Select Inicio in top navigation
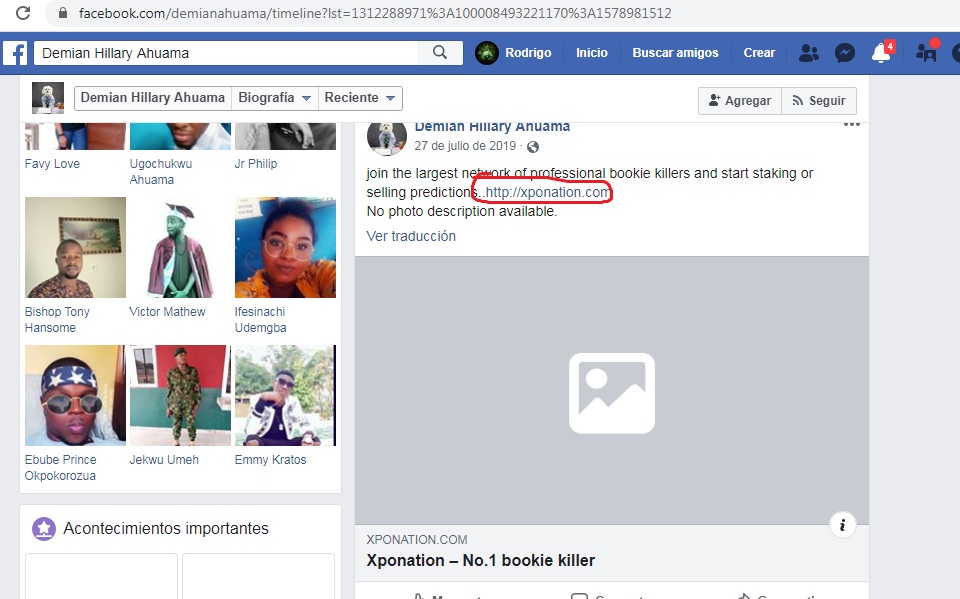This screenshot has height=599, width=960. pos(591,53)
